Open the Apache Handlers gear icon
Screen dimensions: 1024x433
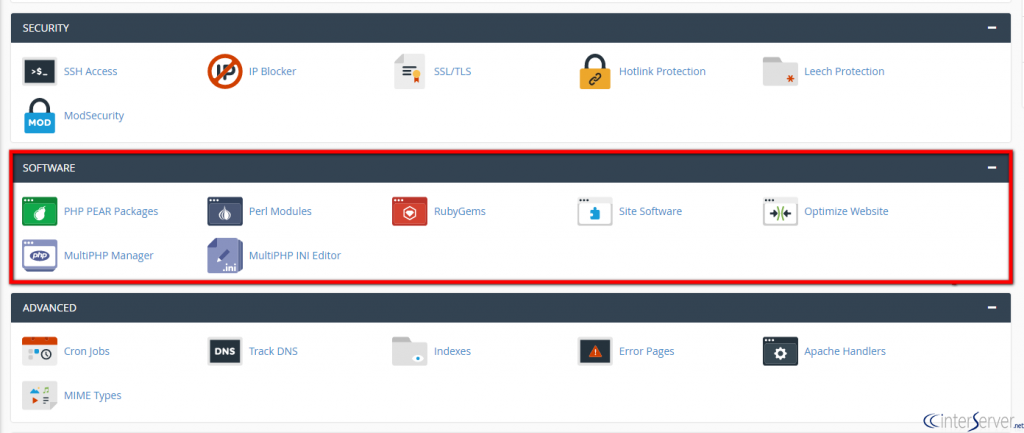pyautogui.click(x=780, y=351)
